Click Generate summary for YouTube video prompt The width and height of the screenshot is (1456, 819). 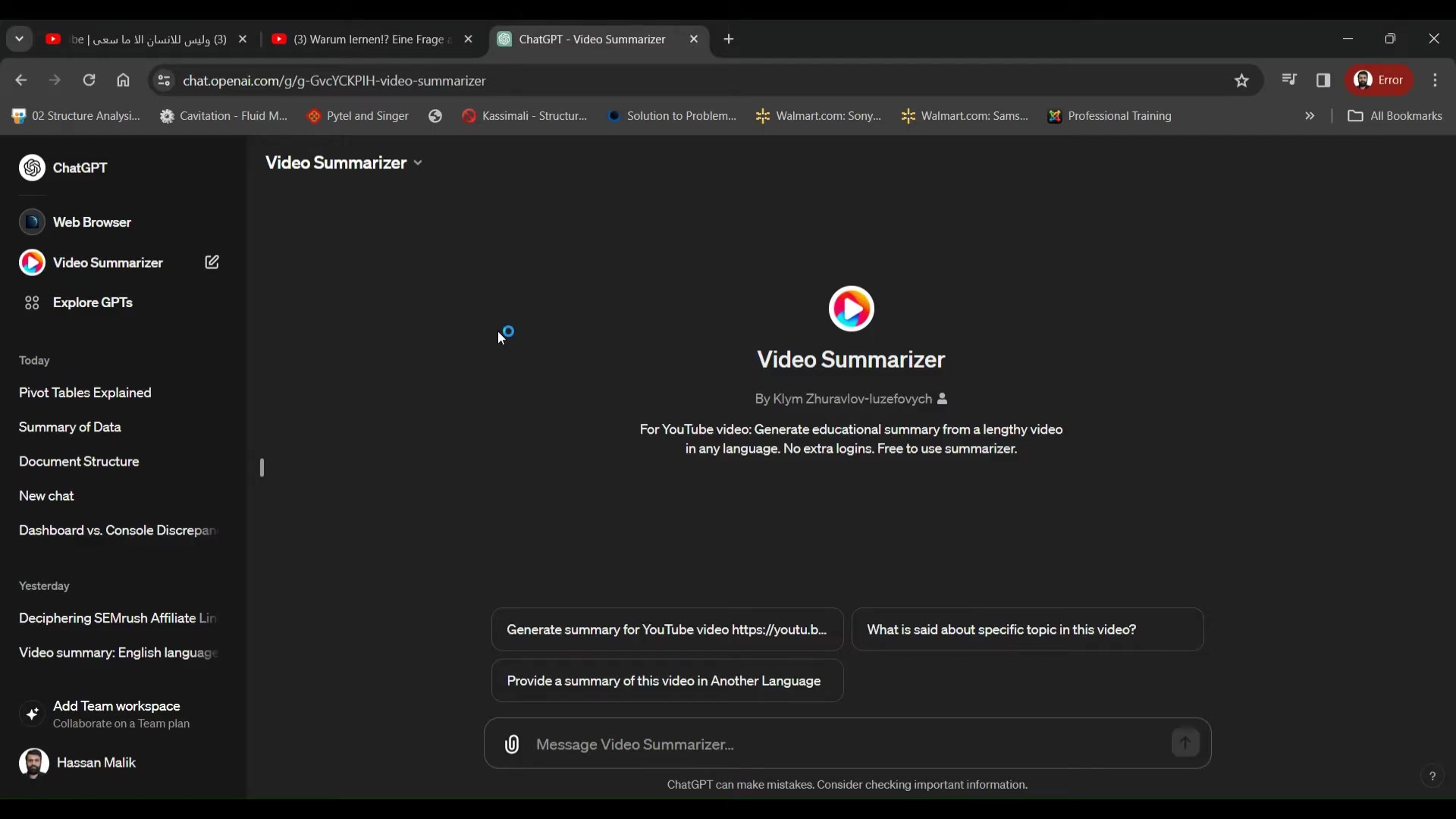tap(667, 629)
